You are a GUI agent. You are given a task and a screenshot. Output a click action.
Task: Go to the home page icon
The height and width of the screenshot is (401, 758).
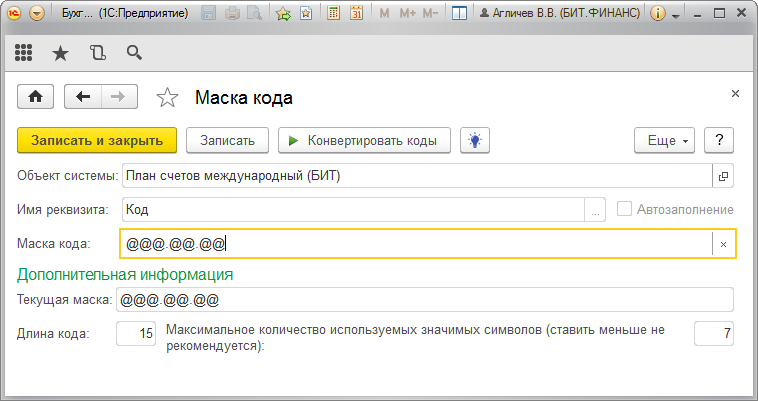click(x=37, y=96)
